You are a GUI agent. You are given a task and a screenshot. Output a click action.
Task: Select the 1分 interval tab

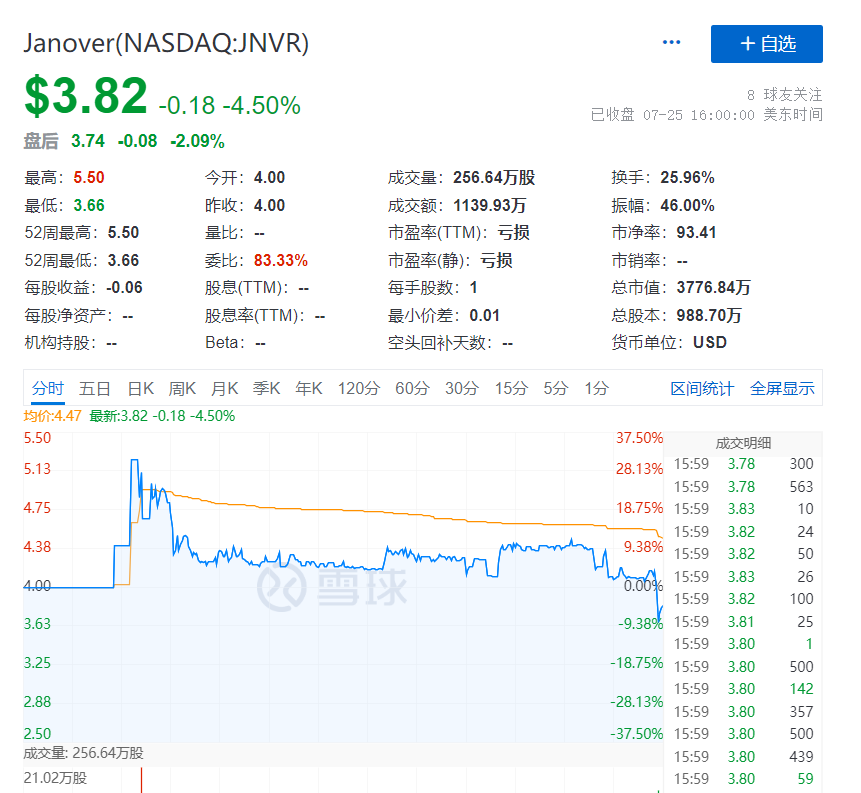pyautogui.click(x=596, y=389)
